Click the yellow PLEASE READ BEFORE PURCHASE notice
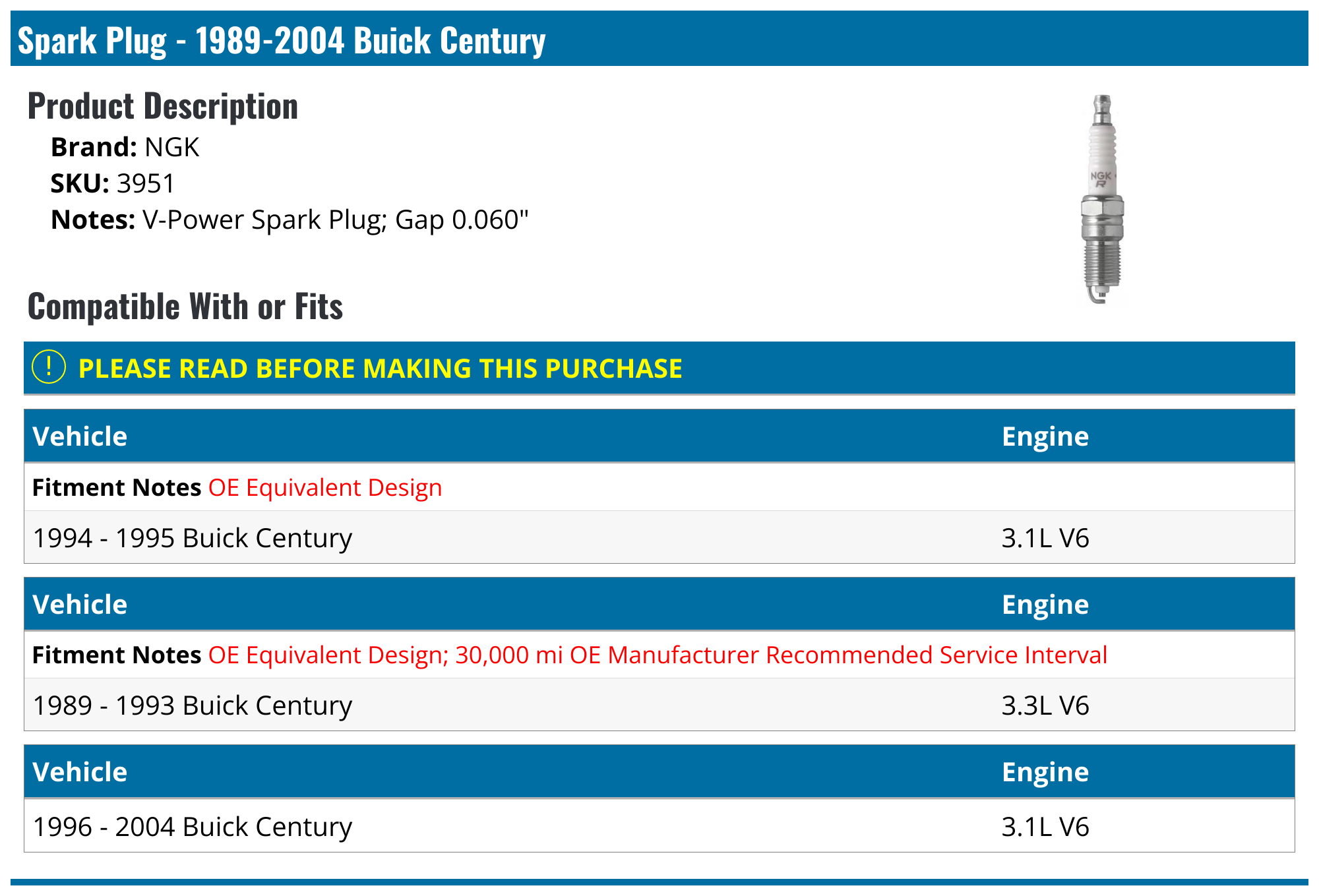1319x896 pixels. tap(380, 369)
